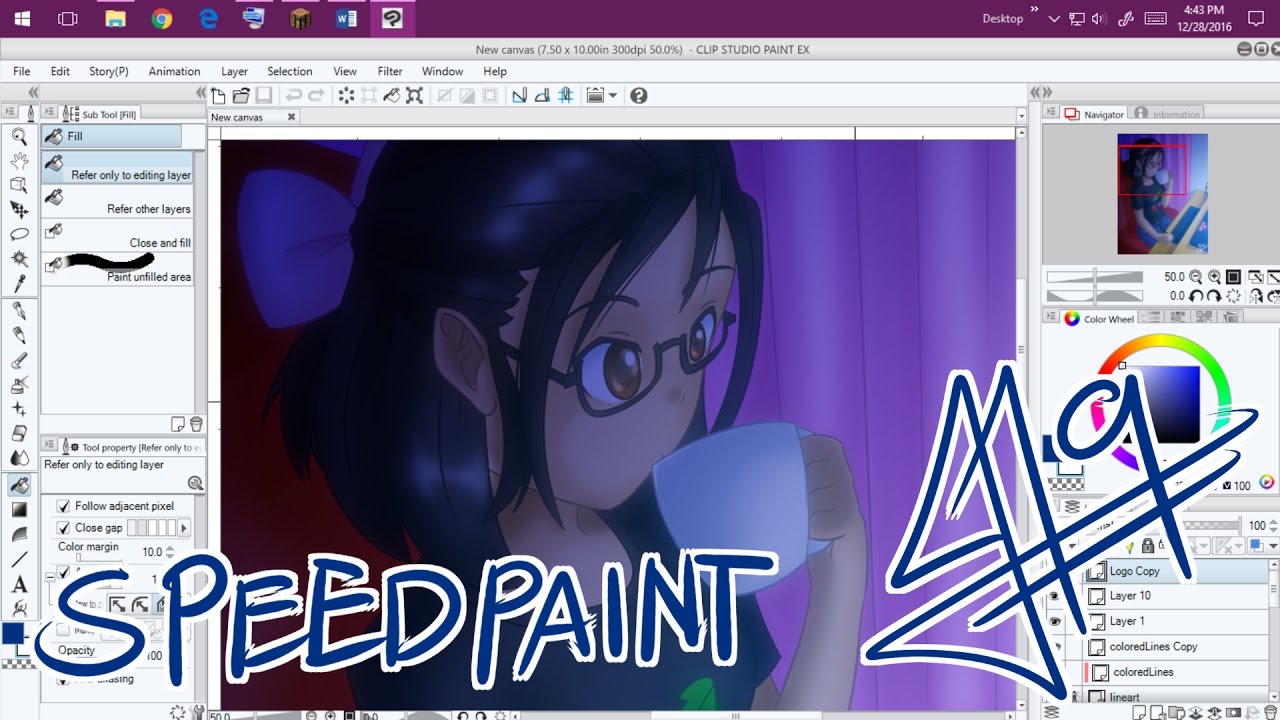Screen dimensions: 1280x720
Task: Select Refer other layers sub tool
Action: tap(118, 203)
